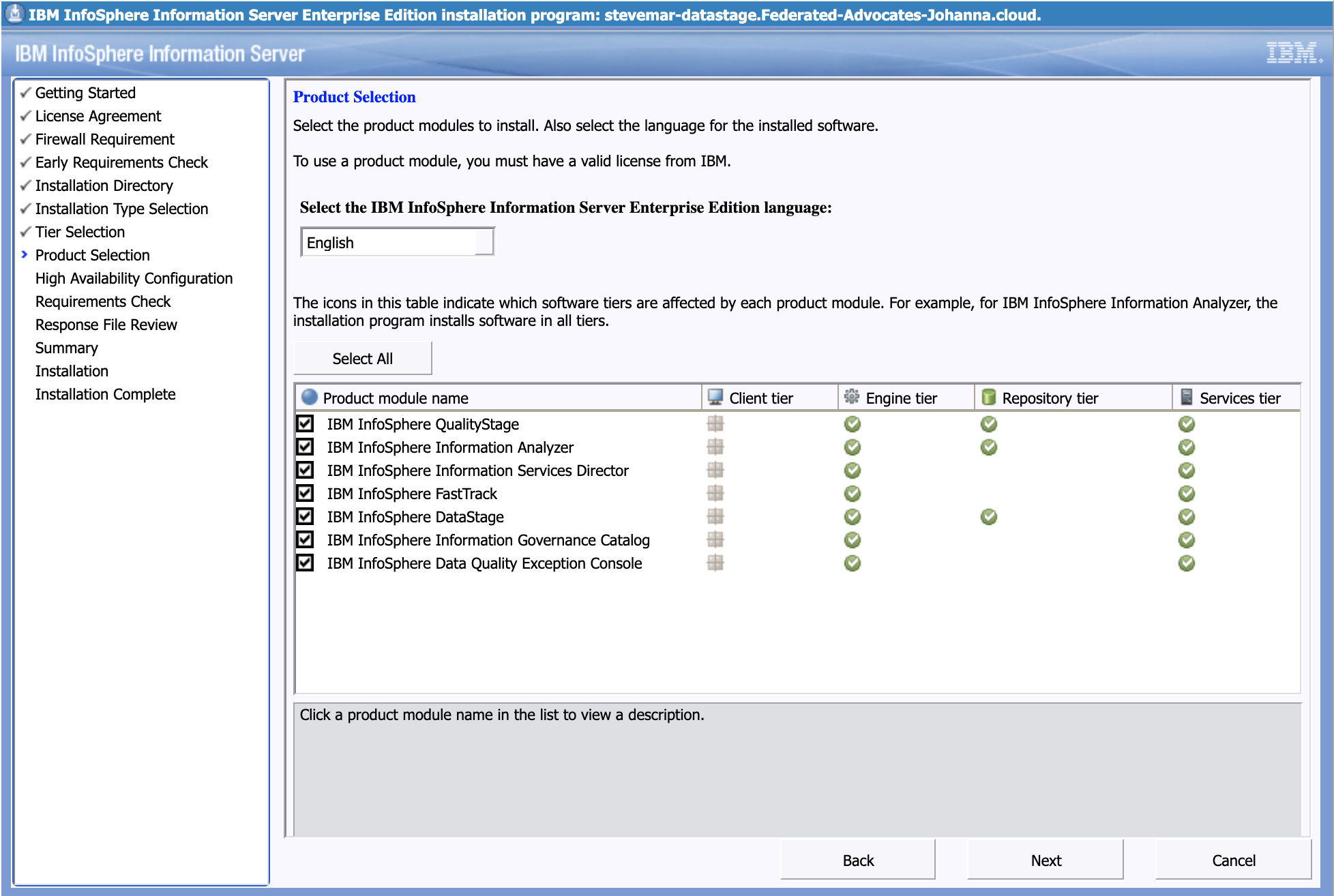Click DataStage engine tier green check icon

tap(853, 517)
